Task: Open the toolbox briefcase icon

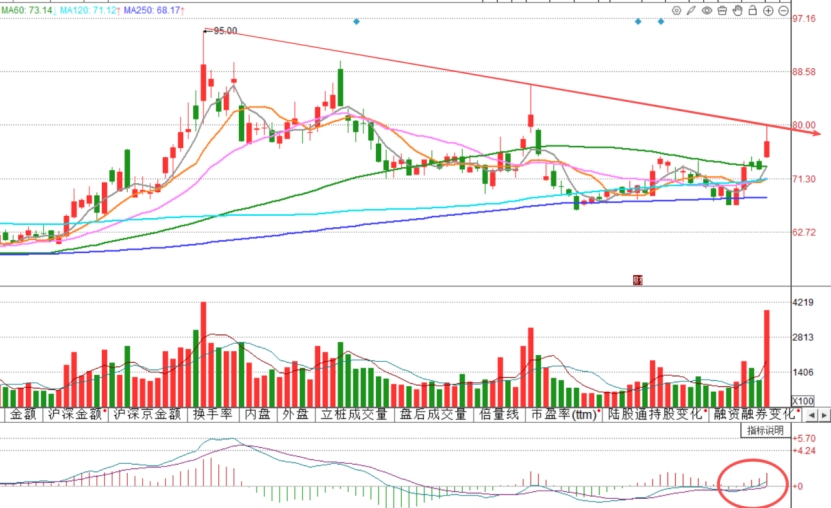Action: [x=722, y=10]
